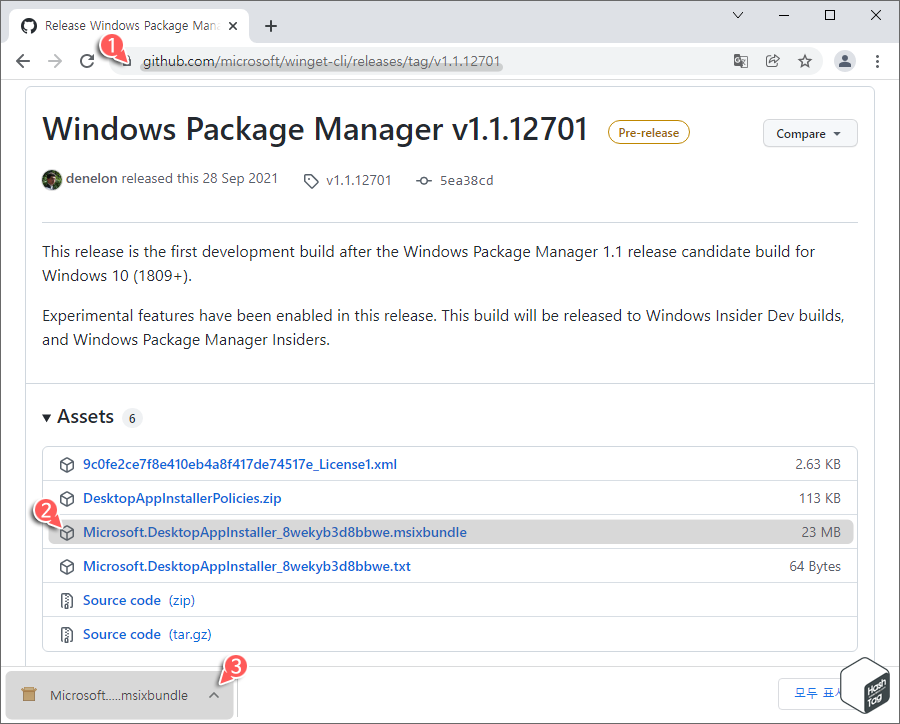Screen dimensions: 900x724
Task: Open the Compare dropdown button
Action: (x=810, y=133)
